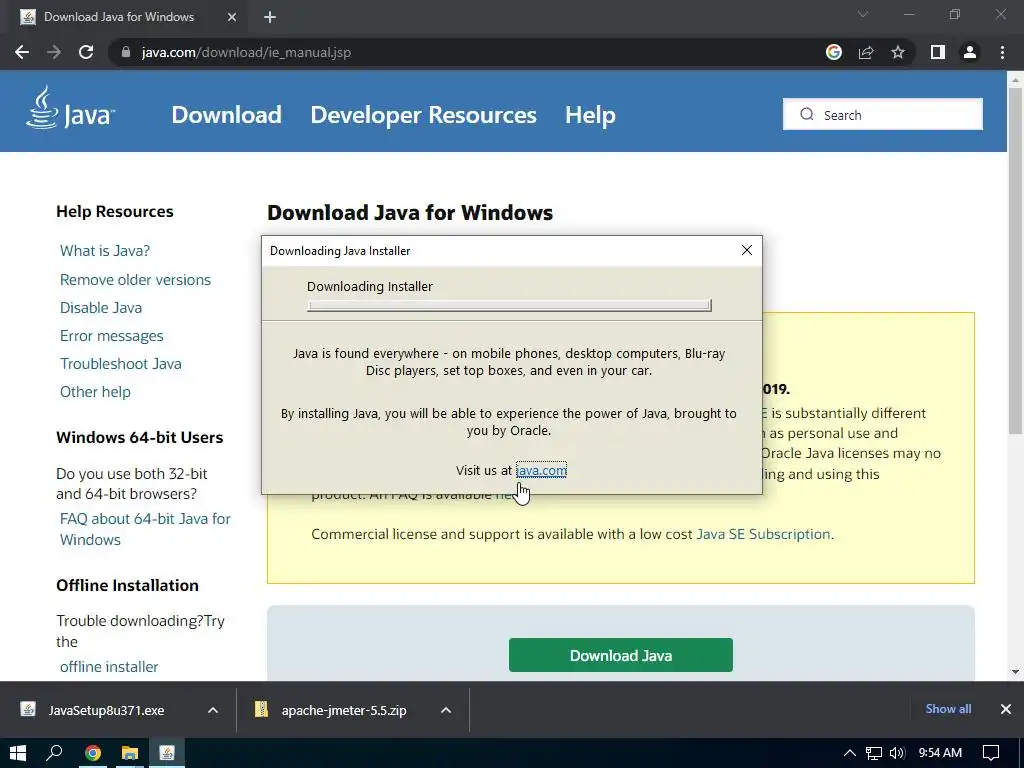
Task: Open the Windows Start menu
Action: pyautogui.click(x=18, y=753)
